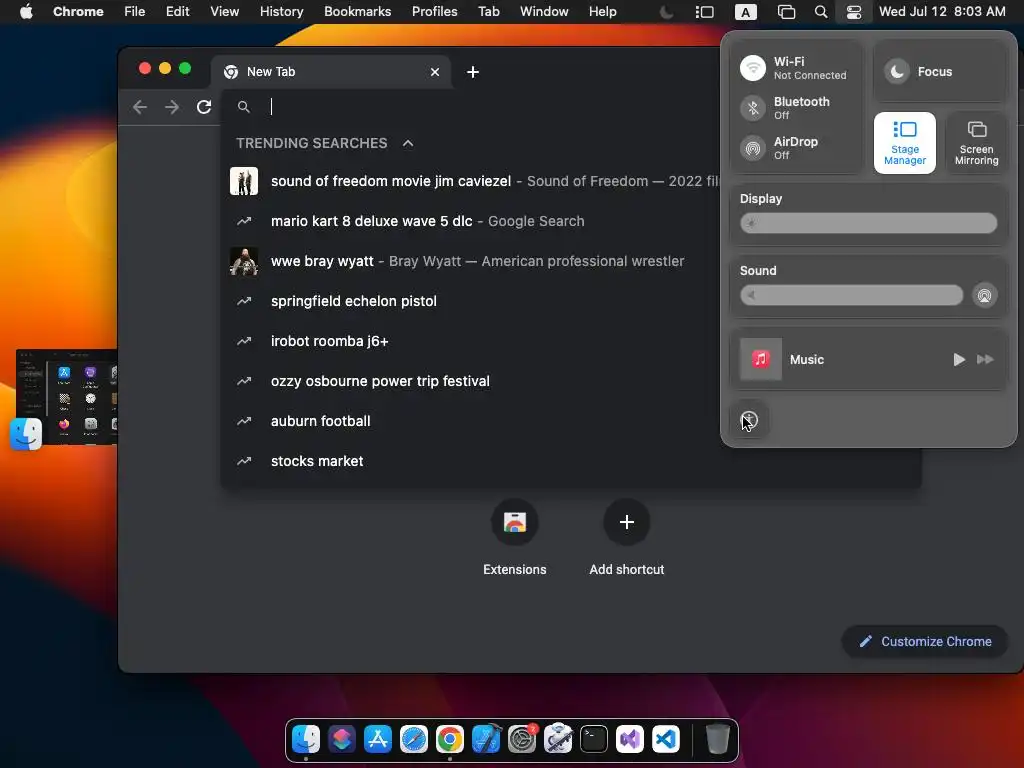Open Visual Studio Code from the Dock
The width and height of the screenshot is (1024, 768).
[665, 739]
